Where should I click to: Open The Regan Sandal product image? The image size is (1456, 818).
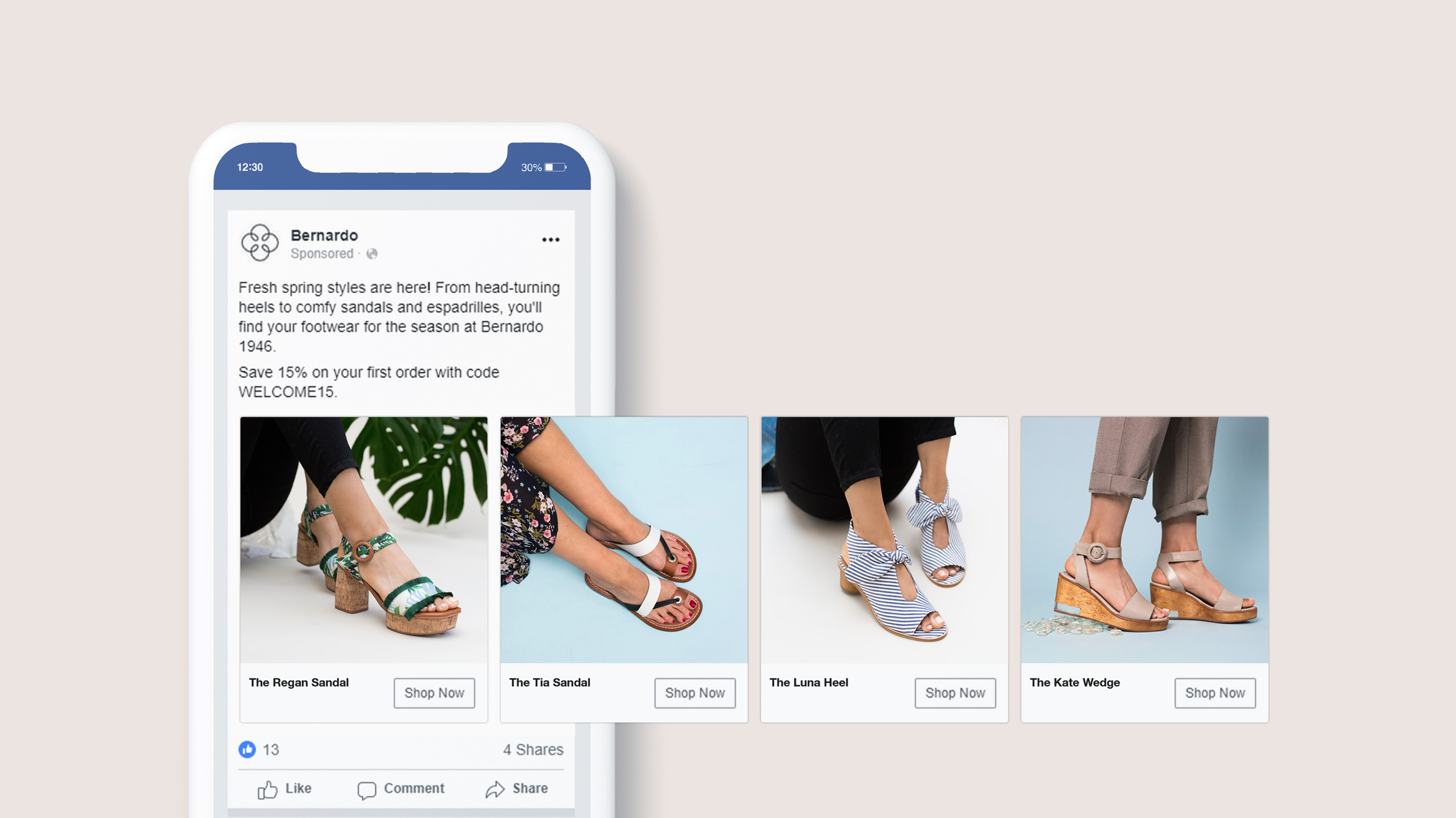click(x=364, y=540)
